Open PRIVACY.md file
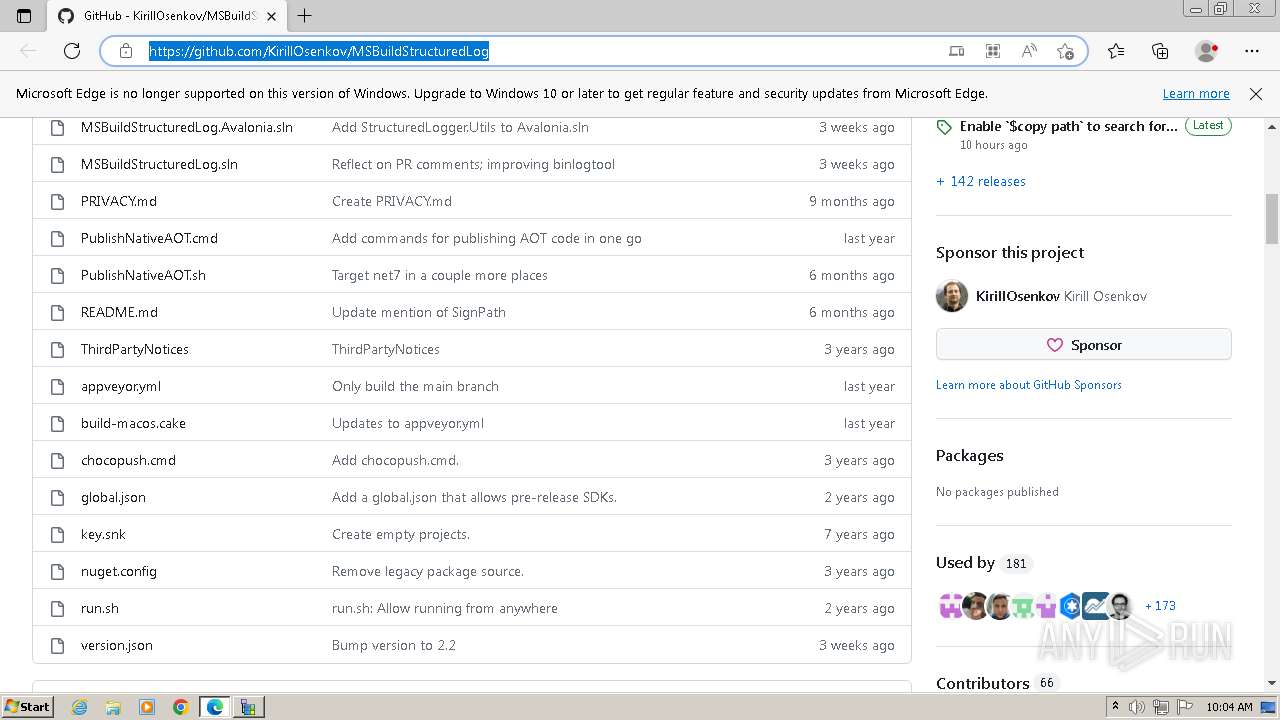Viewport: 1280px width, 720px height. 119,201
